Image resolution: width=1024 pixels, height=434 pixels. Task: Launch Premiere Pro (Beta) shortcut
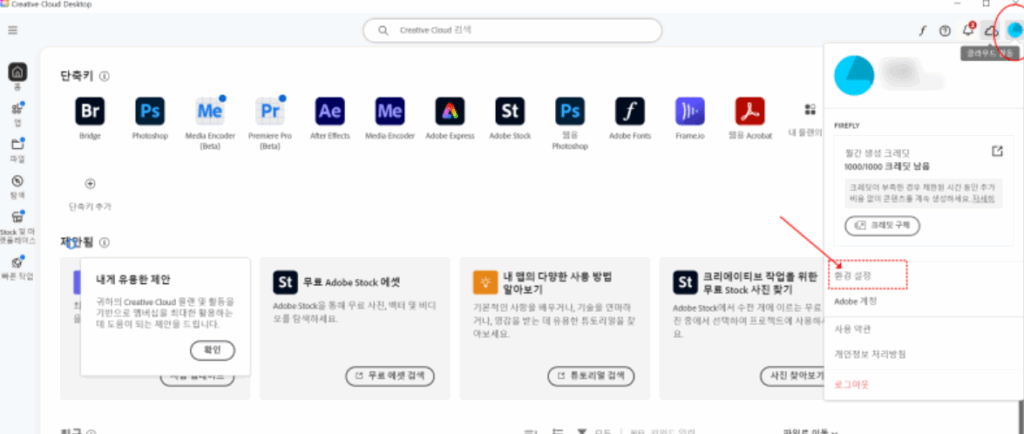coord(270,111)
